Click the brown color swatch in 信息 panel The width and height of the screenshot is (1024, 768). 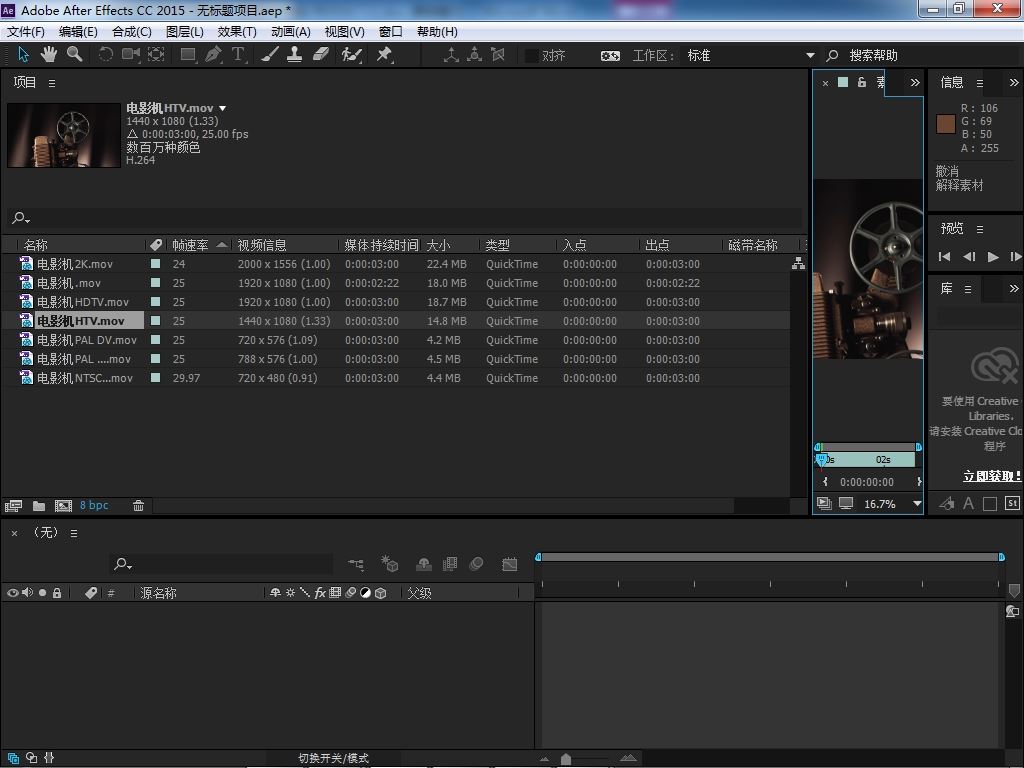click(x=945, y=124)
